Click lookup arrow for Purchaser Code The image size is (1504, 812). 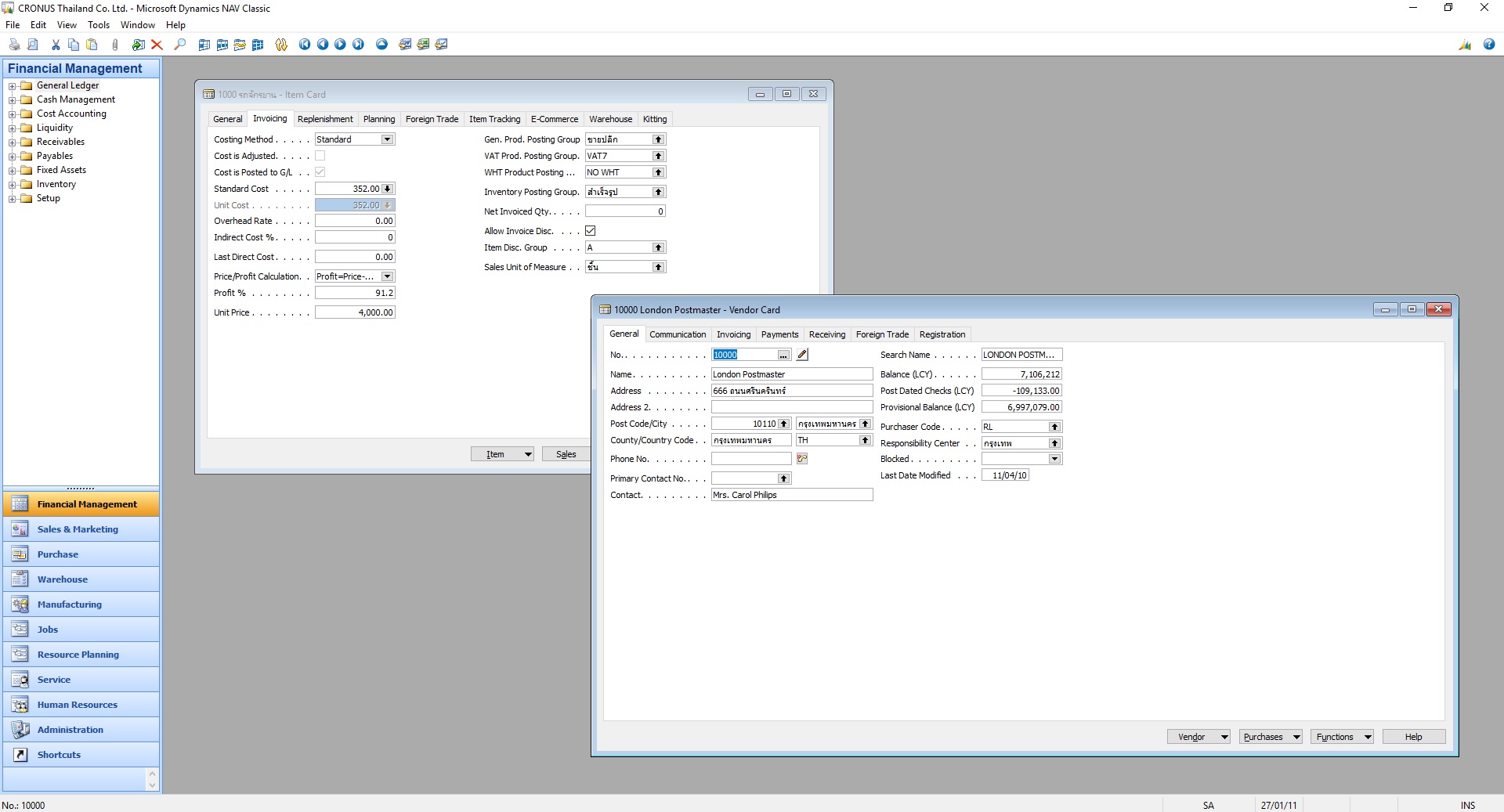click(x=1055, y=427)
